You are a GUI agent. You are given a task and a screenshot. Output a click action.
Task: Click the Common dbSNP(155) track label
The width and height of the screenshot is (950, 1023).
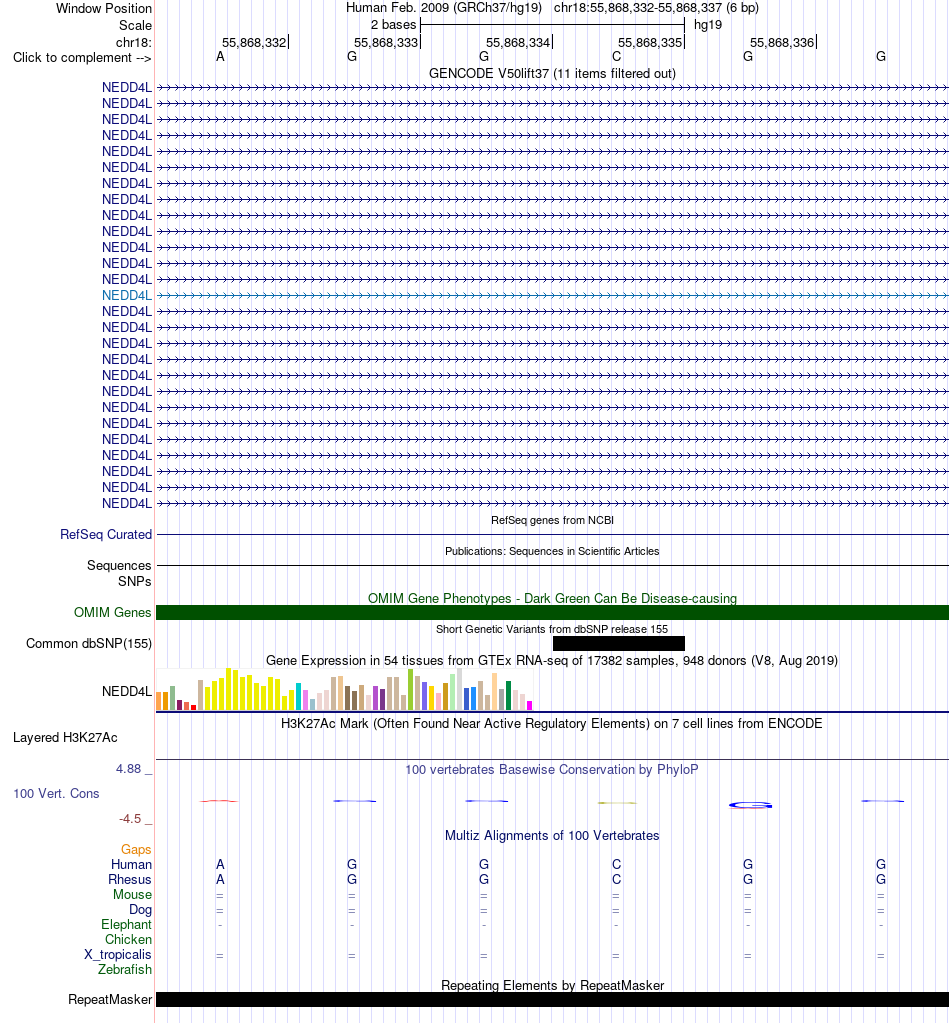[x=89, y=644]
